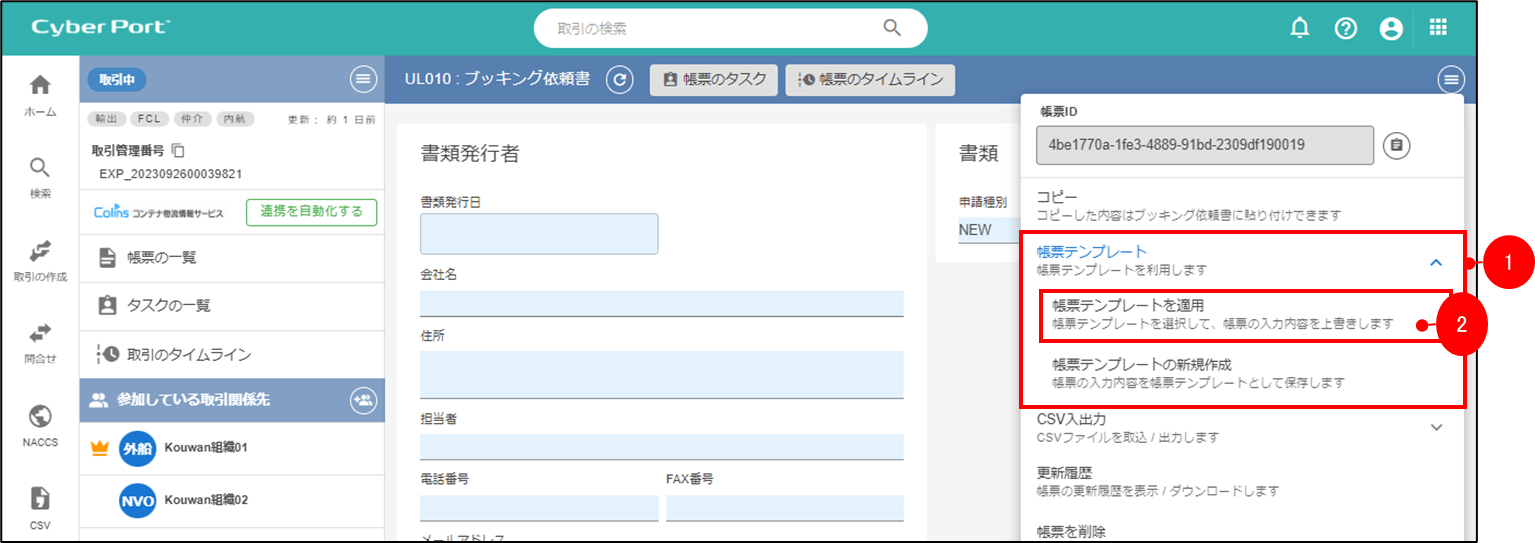Collapse the 帳票テンプレート section

tap(1436, 262)
